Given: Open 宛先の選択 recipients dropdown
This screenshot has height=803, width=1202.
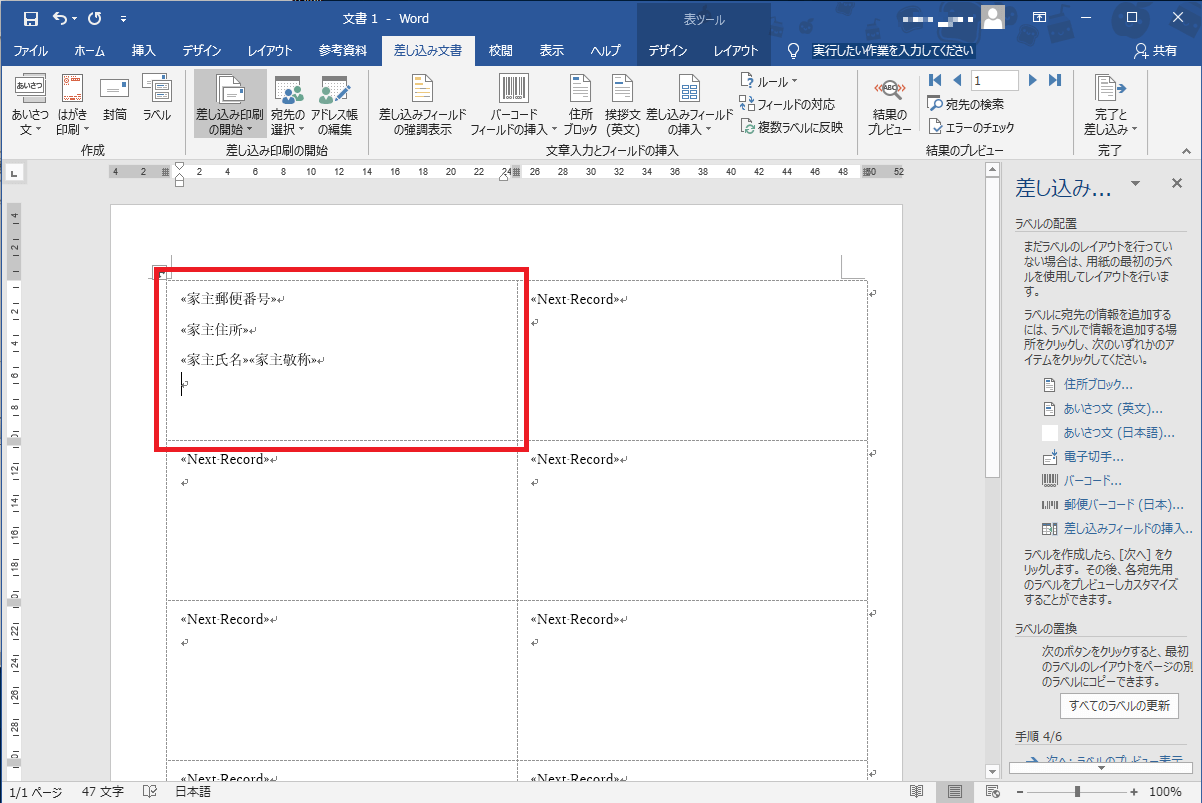Looking at the screenshot, I should click(x=288, y=106).
